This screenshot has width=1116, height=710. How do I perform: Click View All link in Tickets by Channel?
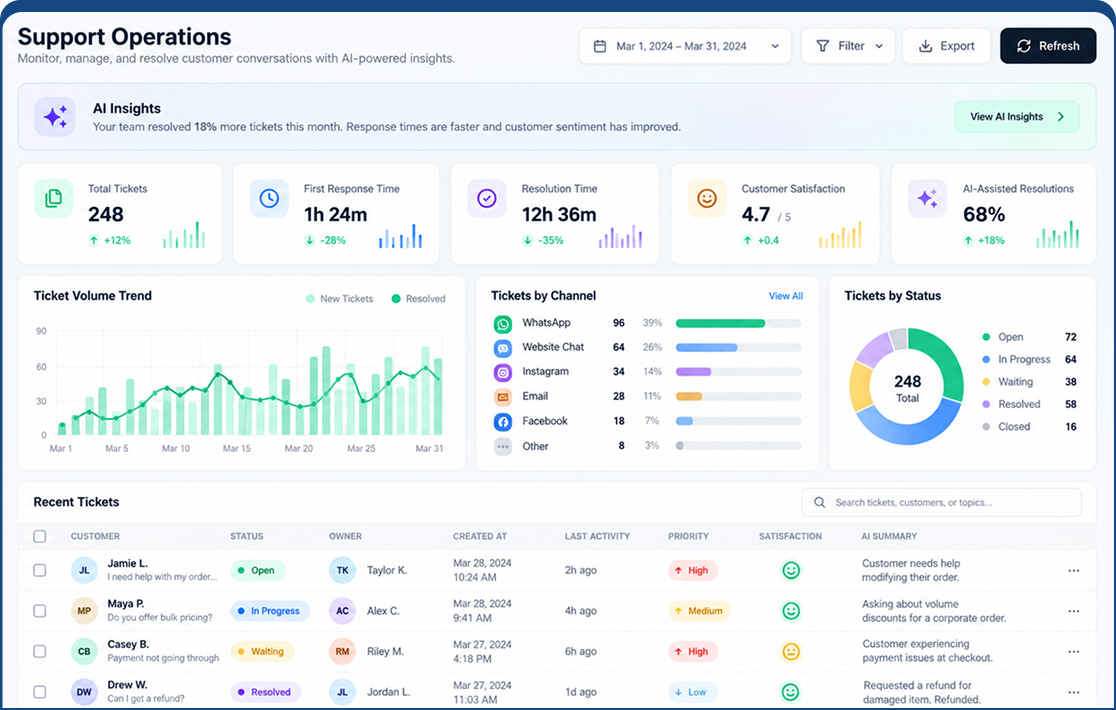(x=786, y=296)
